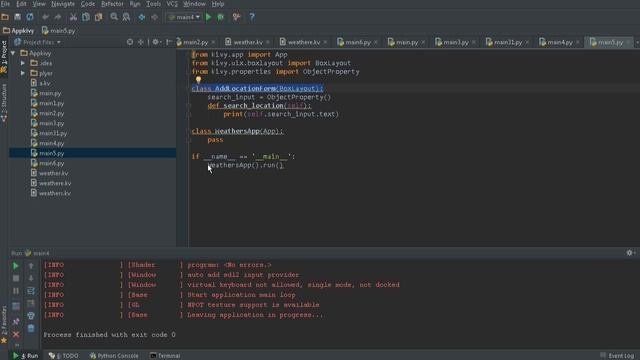Select main31.py in the project tree

coord(53,133)
